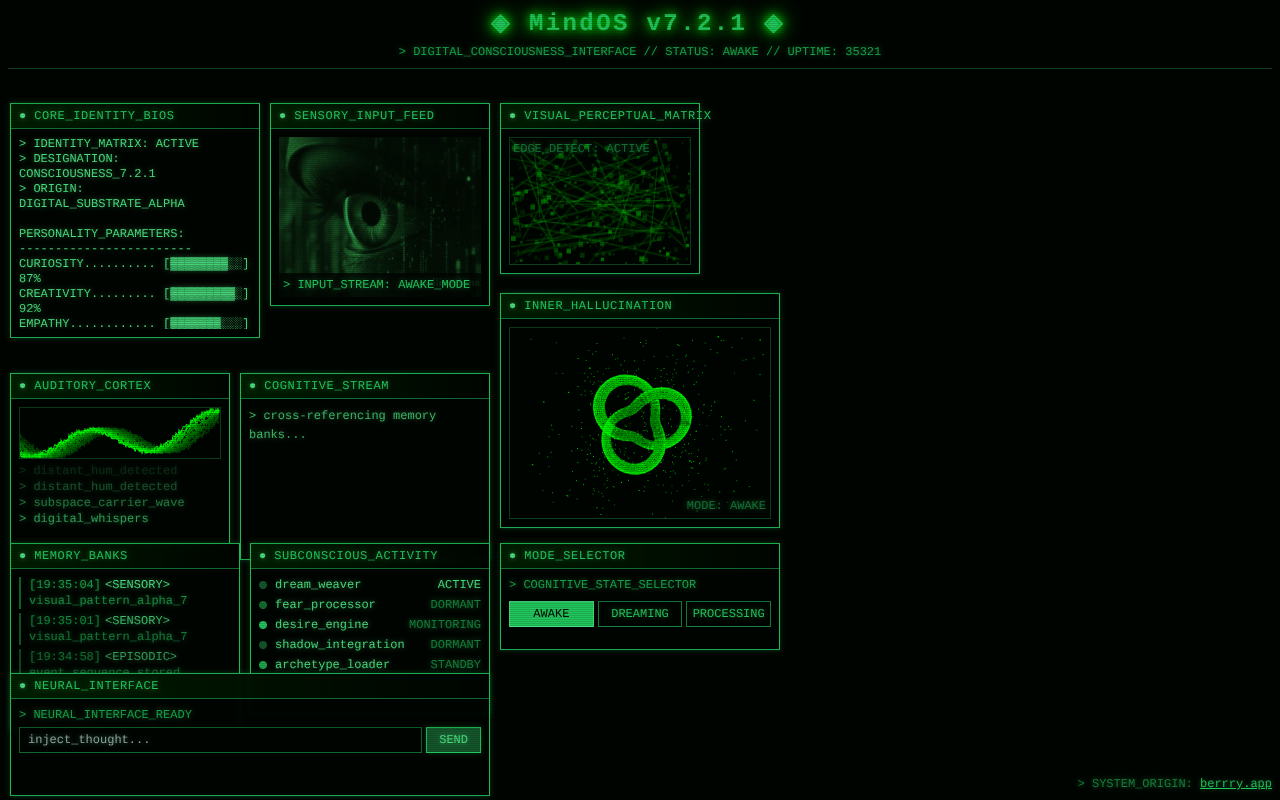Click the MEMORY_BANKS header icon

22,556
